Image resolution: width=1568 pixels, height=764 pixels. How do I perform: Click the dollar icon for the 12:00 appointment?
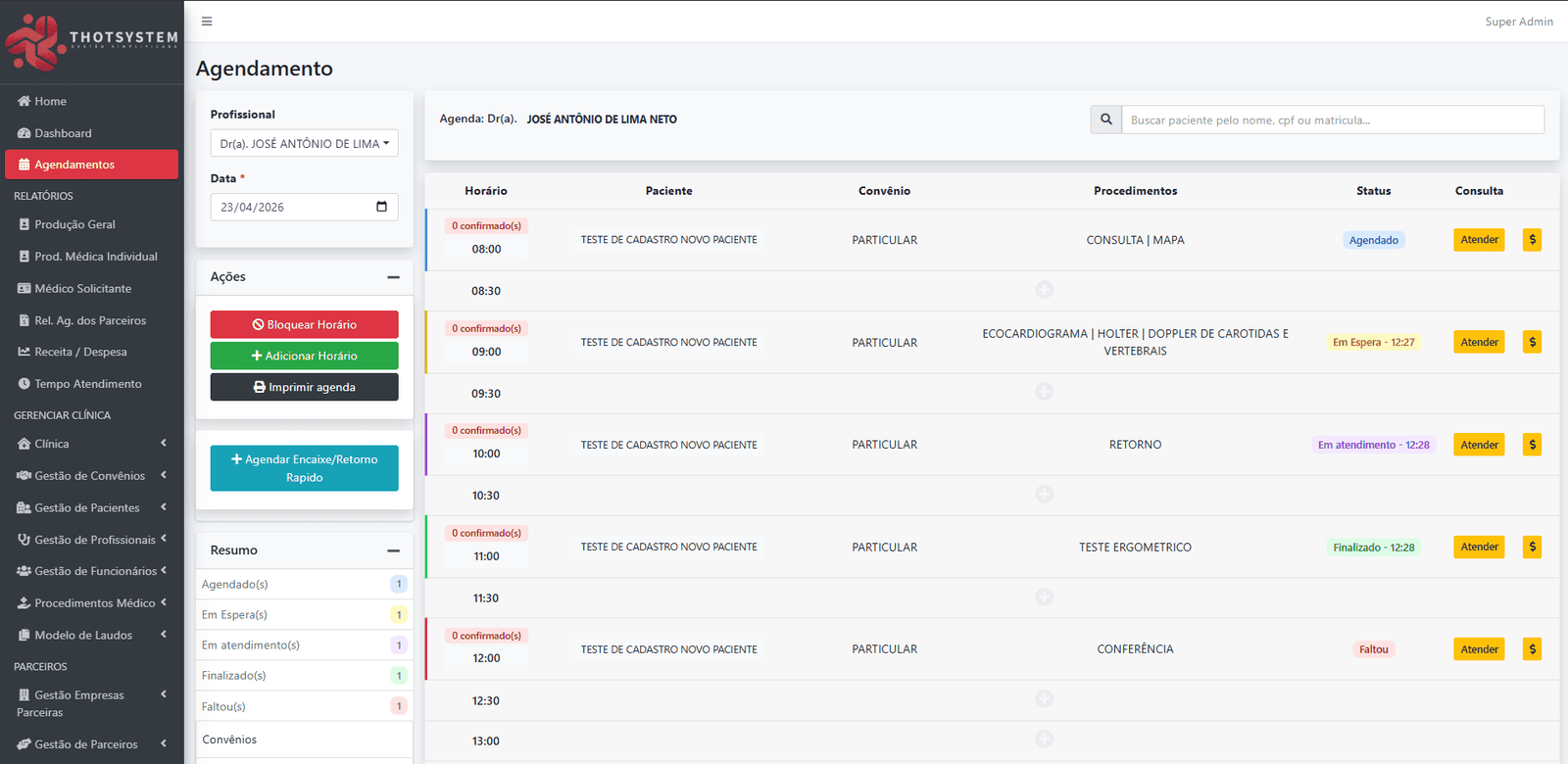1532,649
